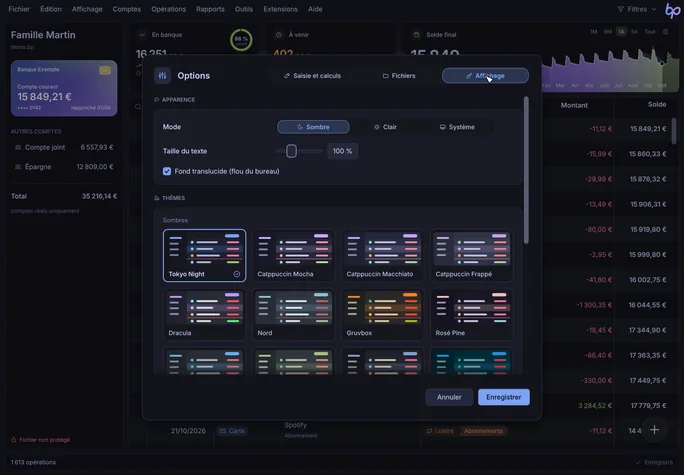Select the Rosé Pine theme

pos(471,314)
